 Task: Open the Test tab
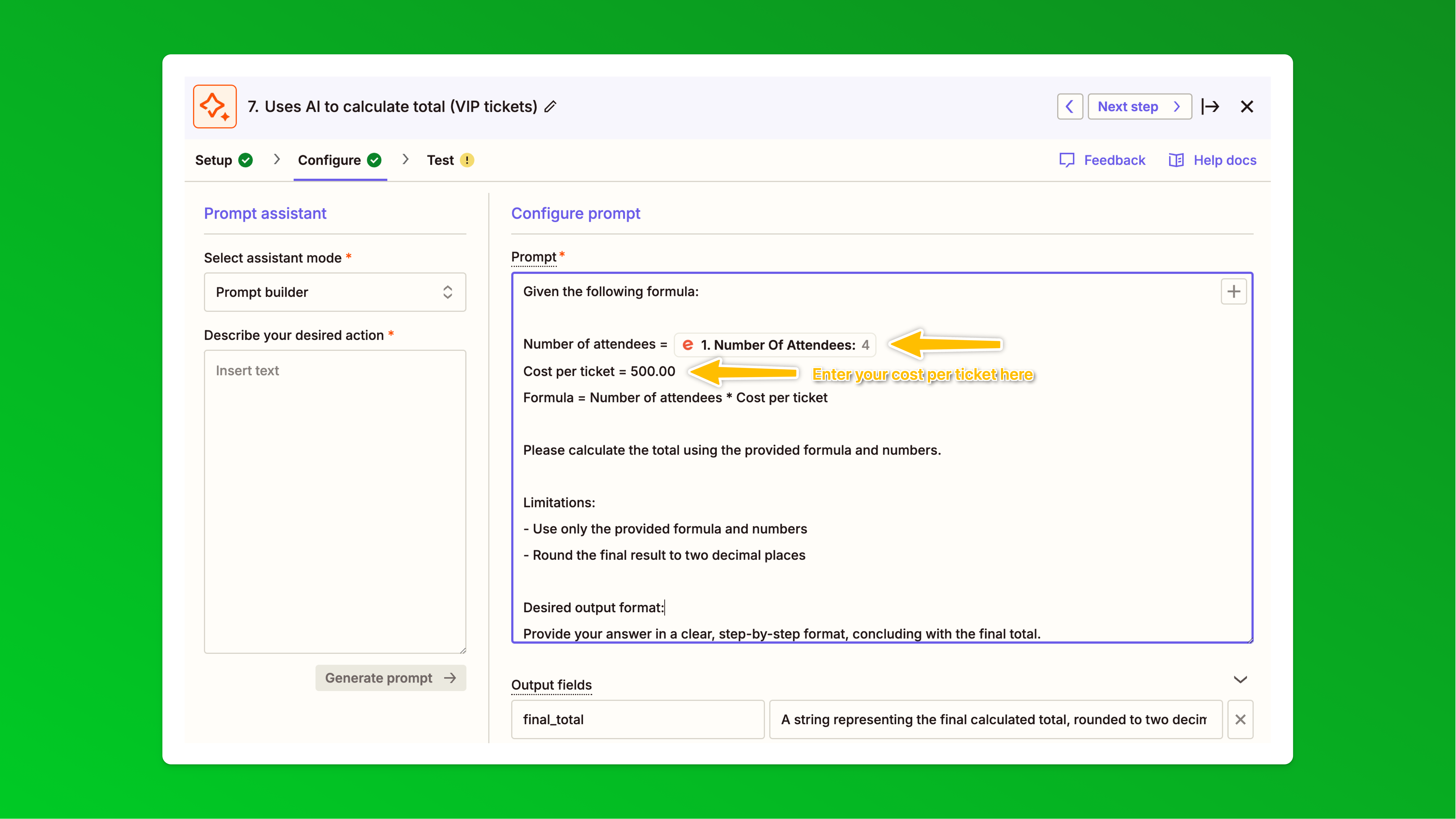450,160
